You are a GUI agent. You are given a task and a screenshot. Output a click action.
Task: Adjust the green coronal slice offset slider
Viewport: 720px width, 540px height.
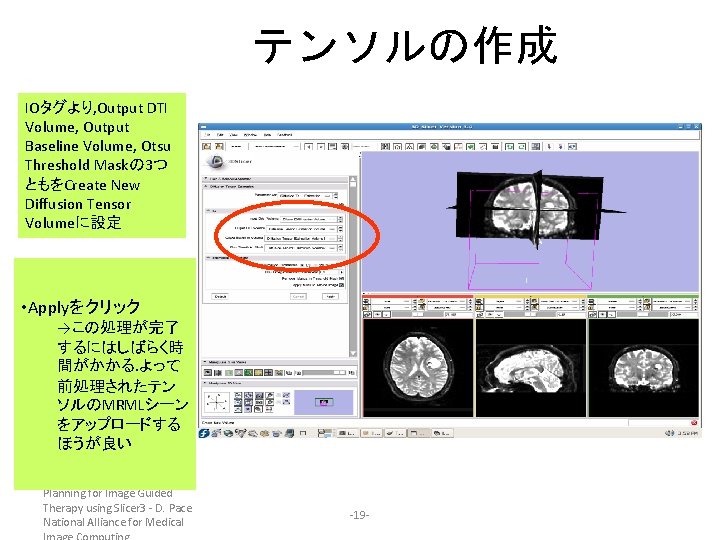tap(644, 314)
